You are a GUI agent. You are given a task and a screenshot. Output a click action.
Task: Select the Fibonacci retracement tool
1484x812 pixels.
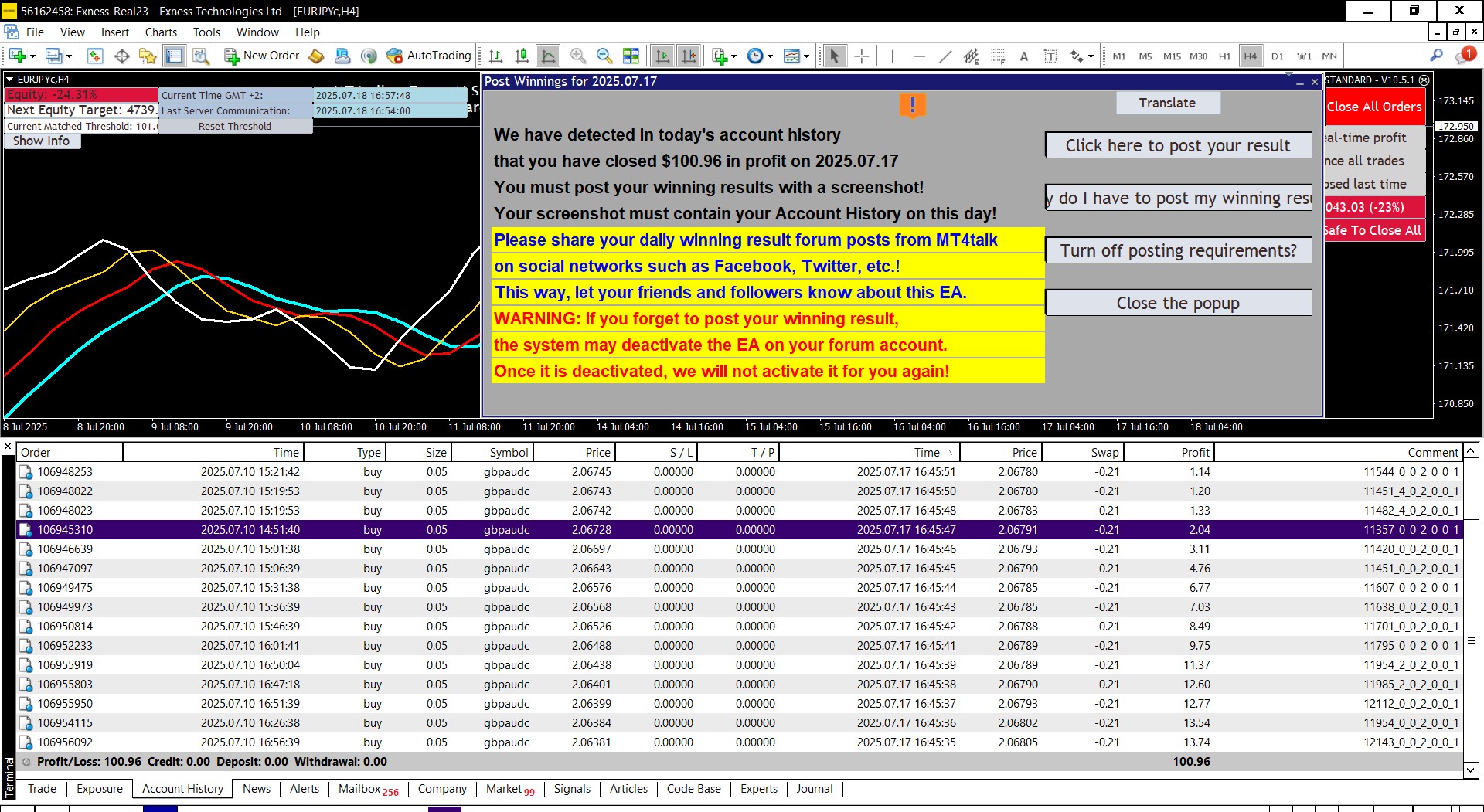pos(998,56)
